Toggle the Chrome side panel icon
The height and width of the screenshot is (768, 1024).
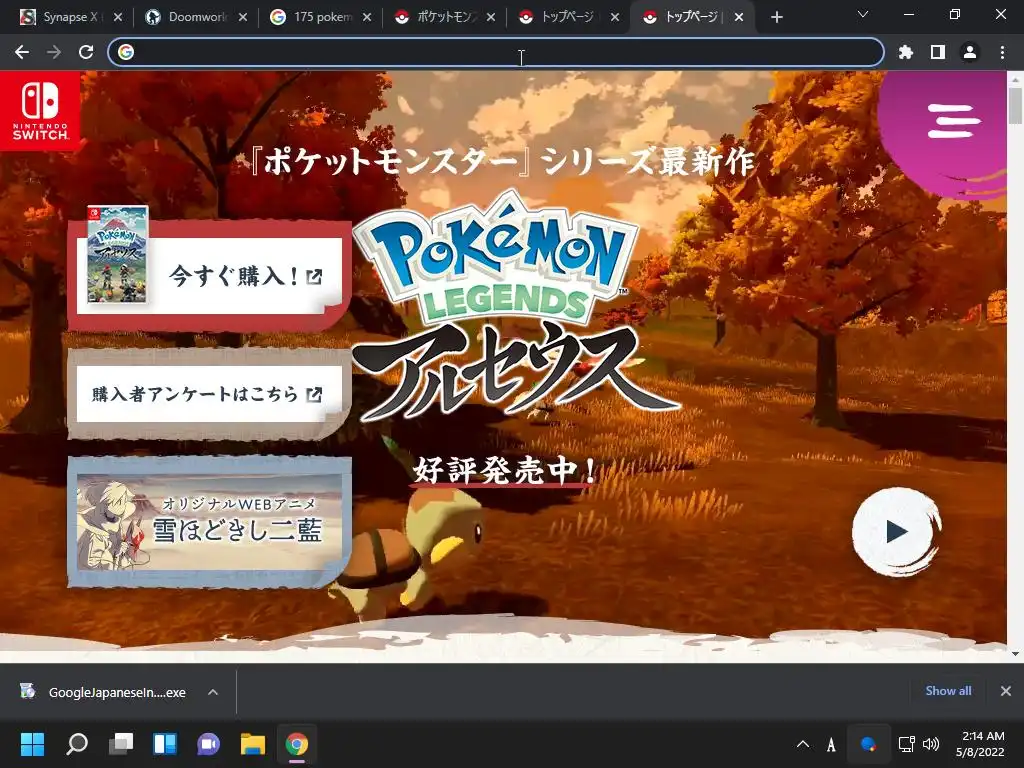938,52
